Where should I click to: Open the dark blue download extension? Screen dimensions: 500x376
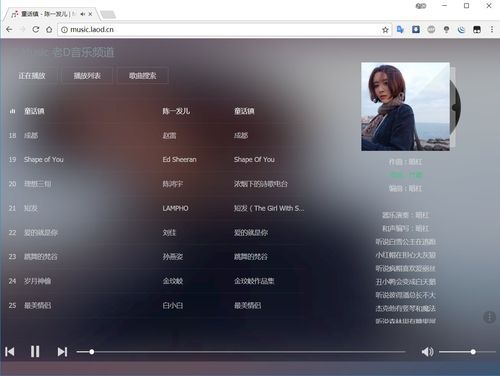click(x=416, y=29)
